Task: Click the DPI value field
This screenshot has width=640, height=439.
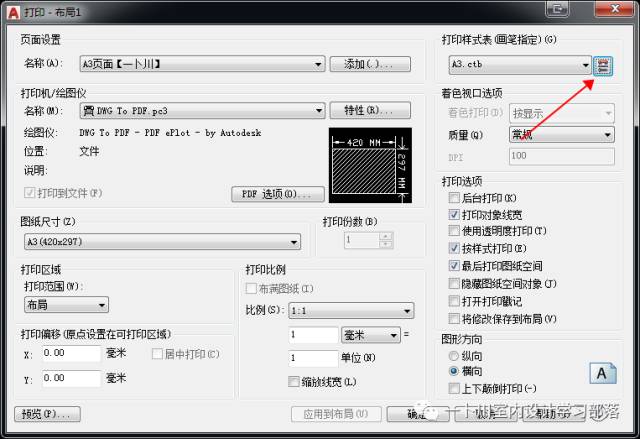Action: tap(562, 156)
